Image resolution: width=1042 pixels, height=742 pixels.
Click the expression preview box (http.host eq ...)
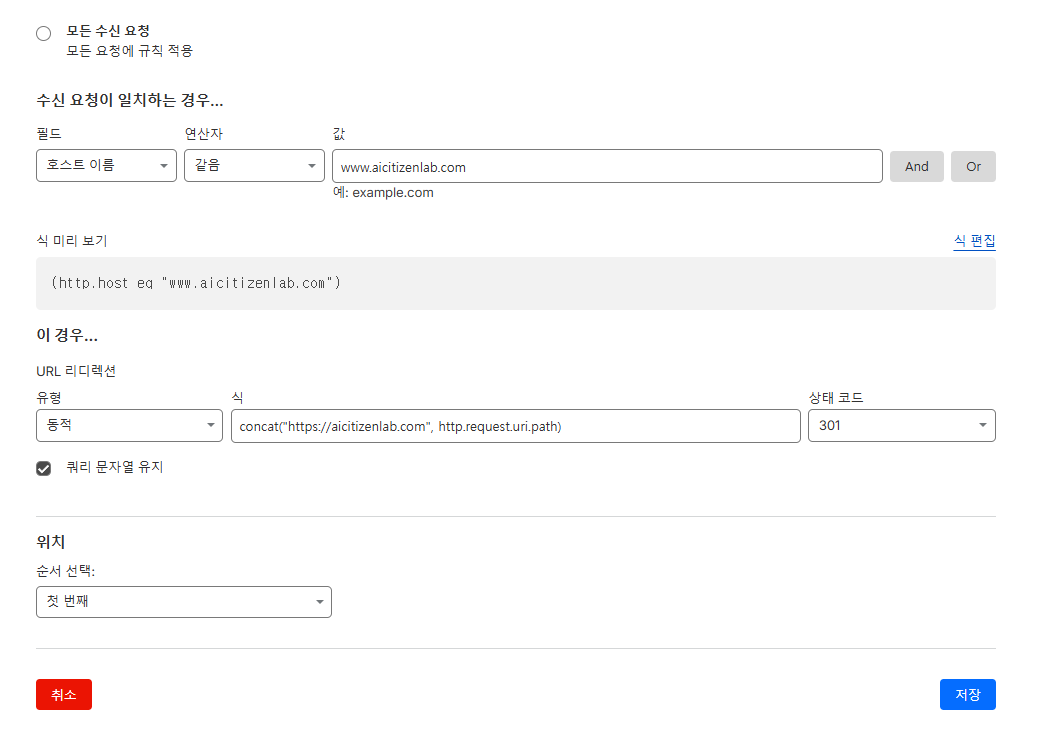click(516, 284)
